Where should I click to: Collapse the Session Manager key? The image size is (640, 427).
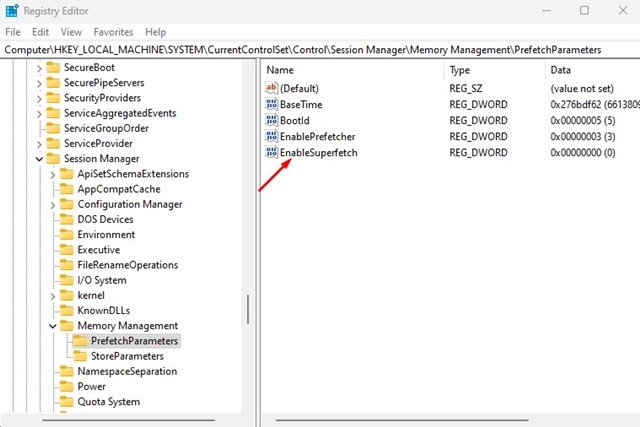coord(39,159)
